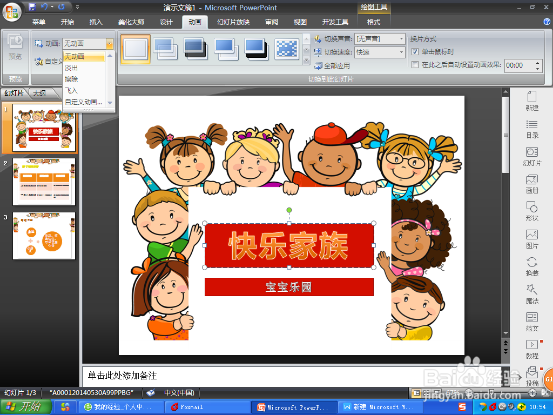
Task: Click 换装 icon in right sidebar
Action: click(x=532, y=267)
